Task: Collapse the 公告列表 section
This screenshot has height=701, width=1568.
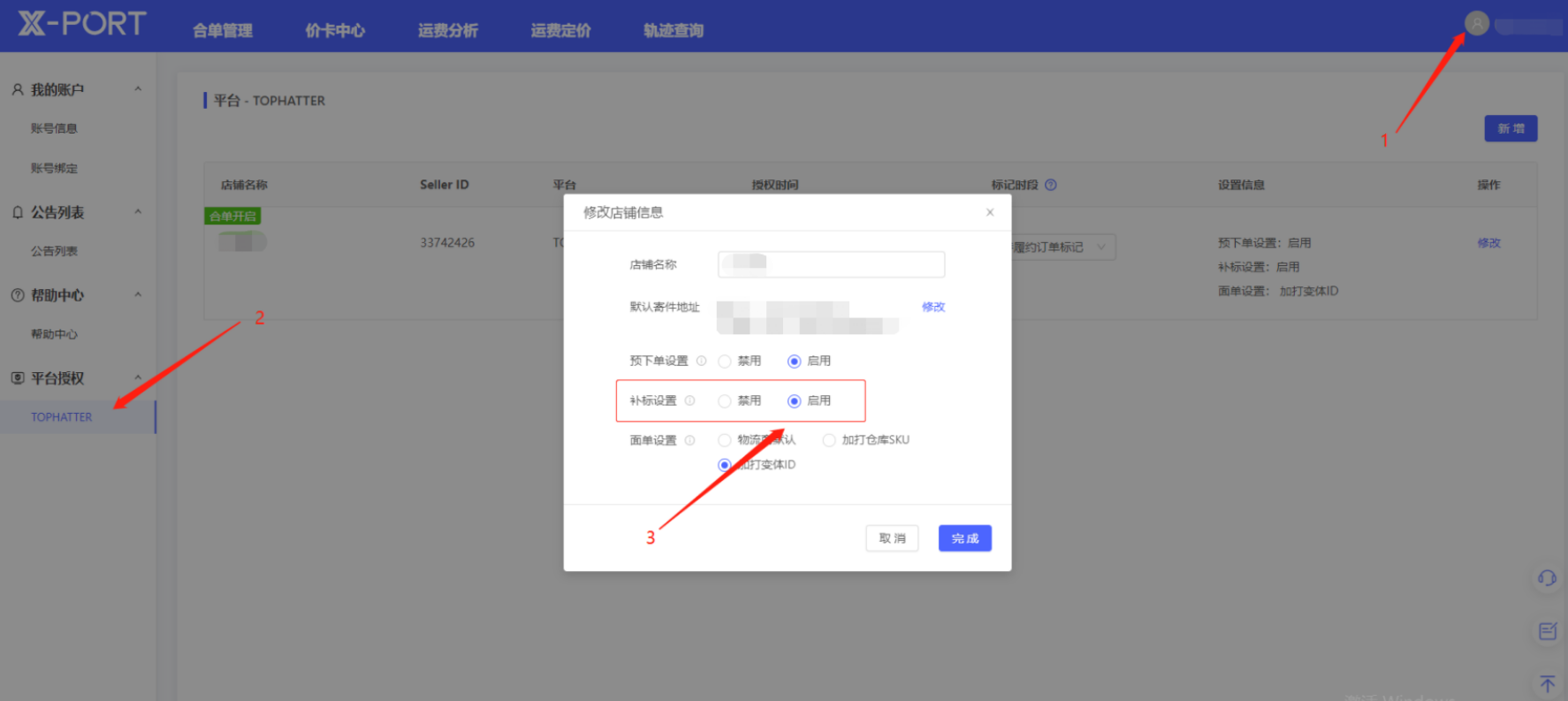Action: click(138, 212)
